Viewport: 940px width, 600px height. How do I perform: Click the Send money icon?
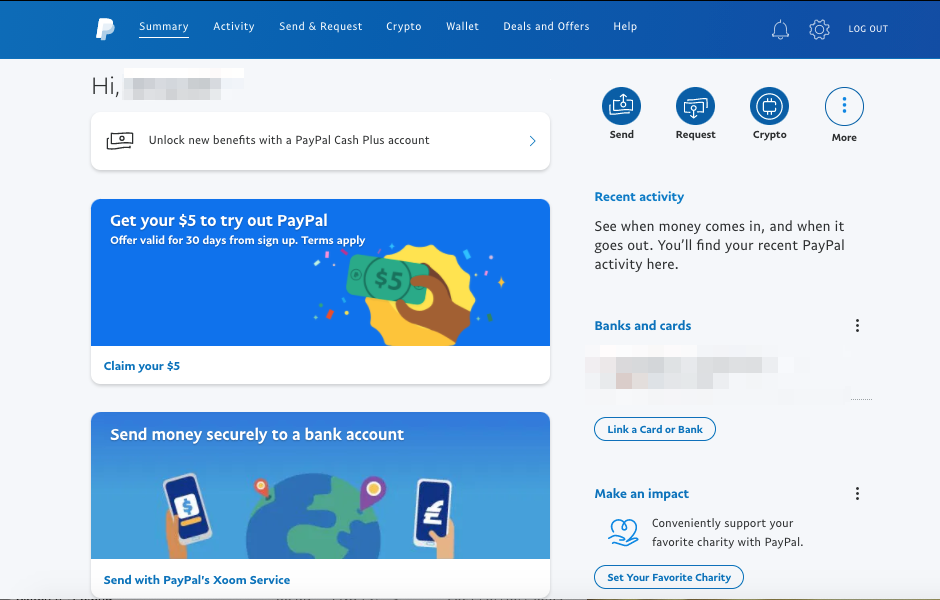[x=621, y=107]
